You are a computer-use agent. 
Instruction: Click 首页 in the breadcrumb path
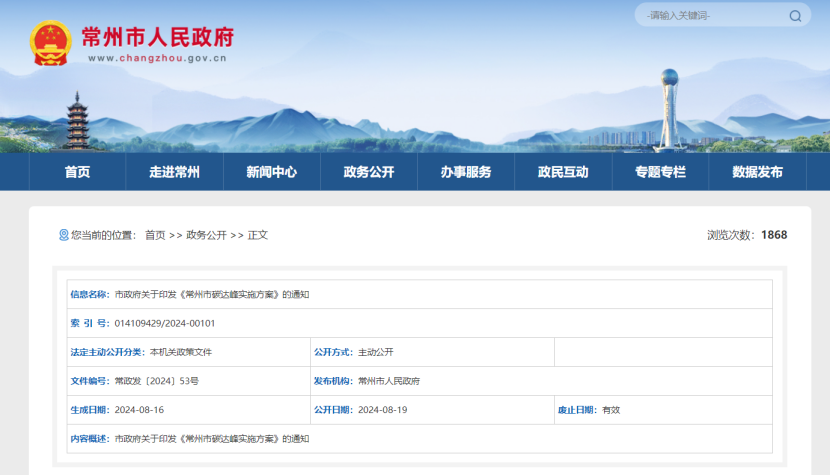(155, 235)
